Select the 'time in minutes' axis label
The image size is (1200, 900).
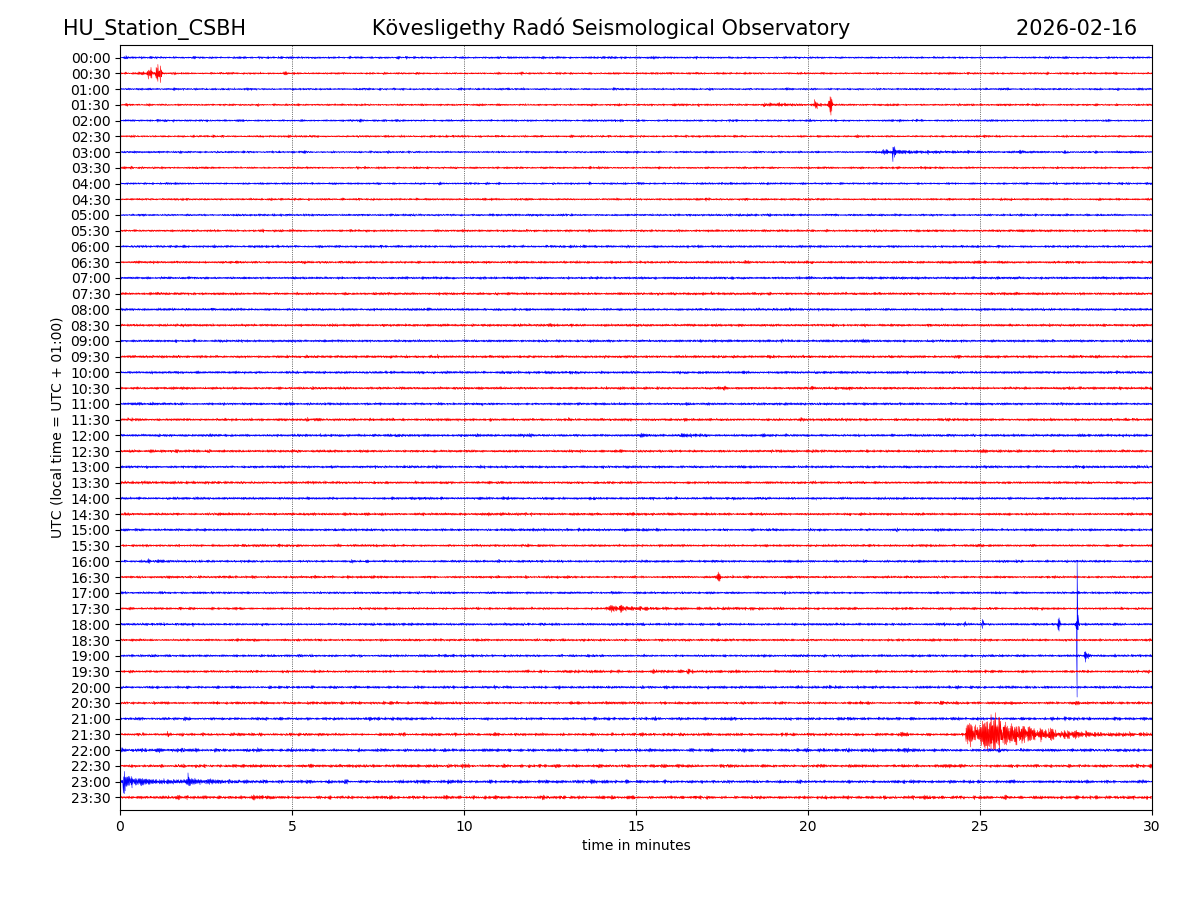636,846
